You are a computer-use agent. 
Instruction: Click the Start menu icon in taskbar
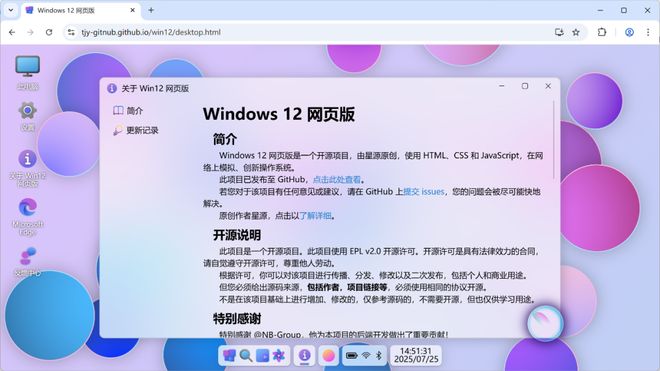point(229,356)
